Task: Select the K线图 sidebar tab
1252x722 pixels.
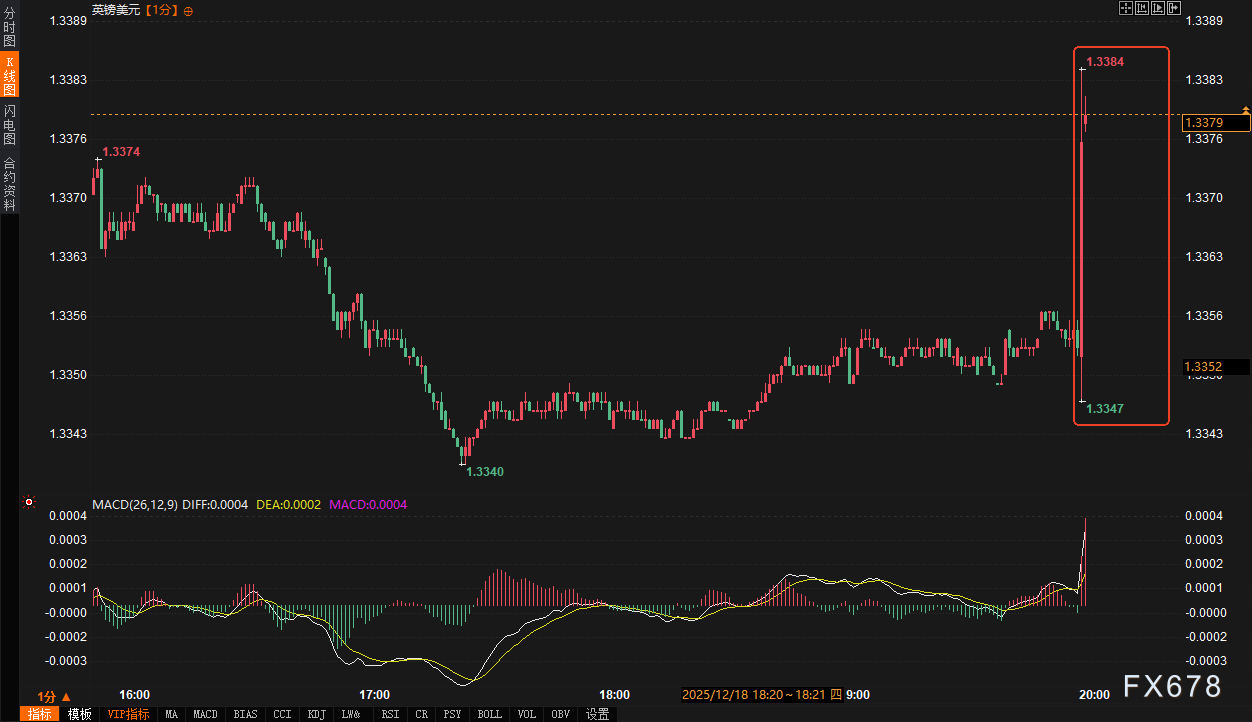Action: click(9, 76)
